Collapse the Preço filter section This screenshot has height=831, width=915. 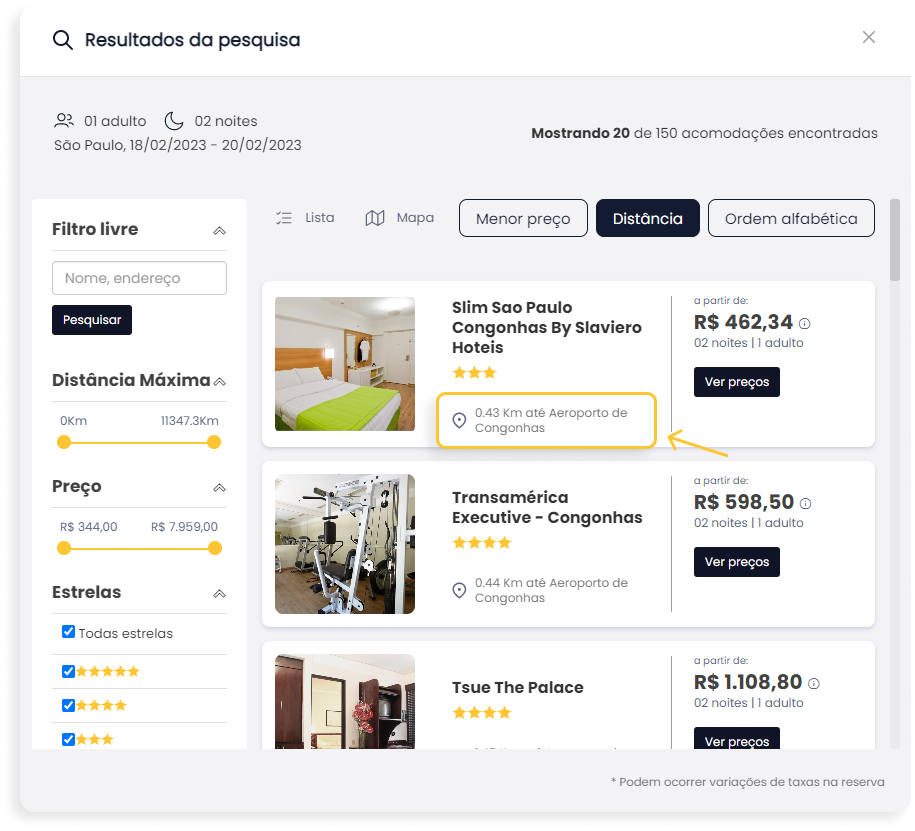click(219, 488)
